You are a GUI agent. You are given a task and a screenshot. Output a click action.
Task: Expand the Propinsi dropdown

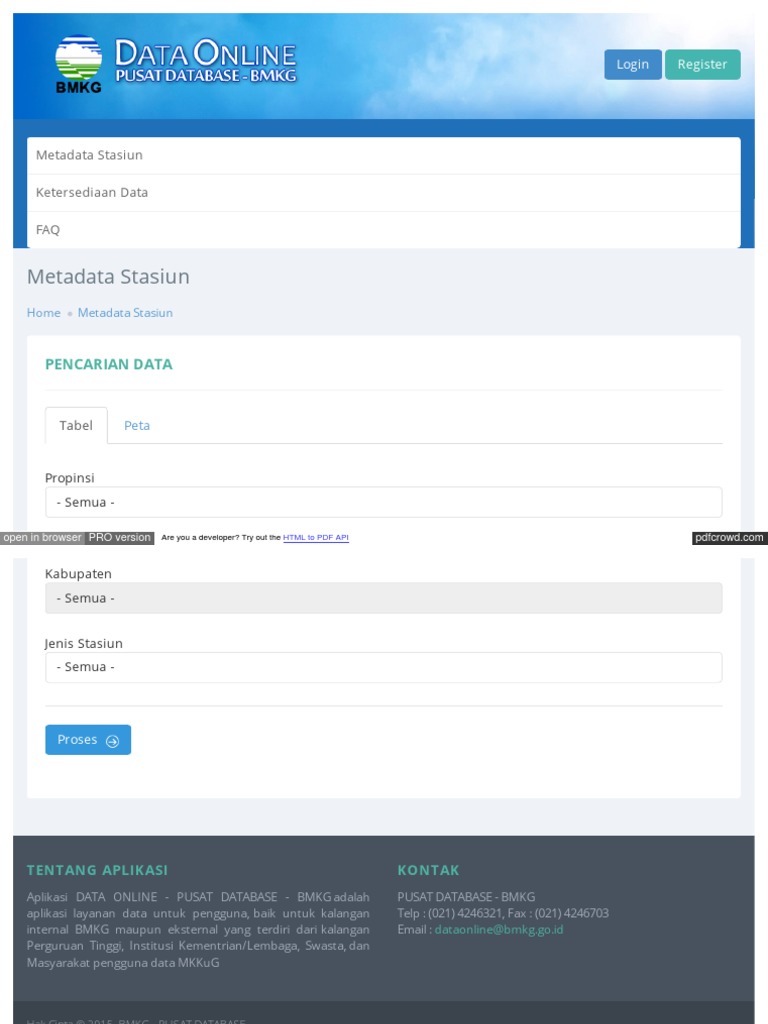pos(383,502)
